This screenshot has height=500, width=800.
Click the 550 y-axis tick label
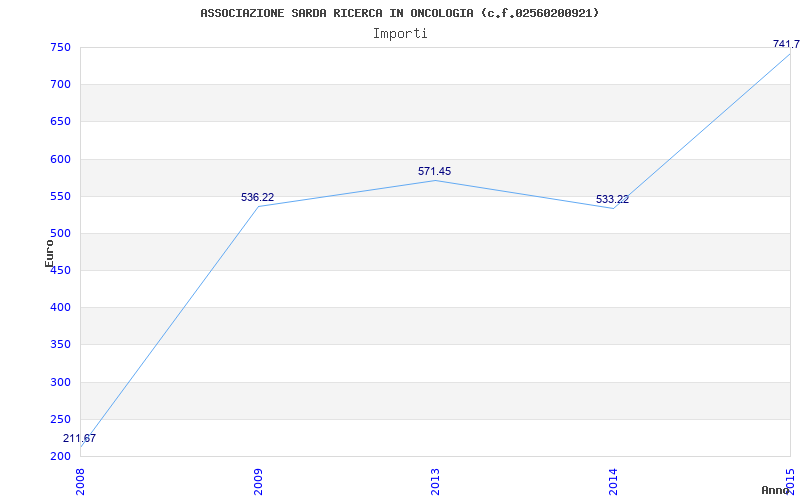coord(60,196)
